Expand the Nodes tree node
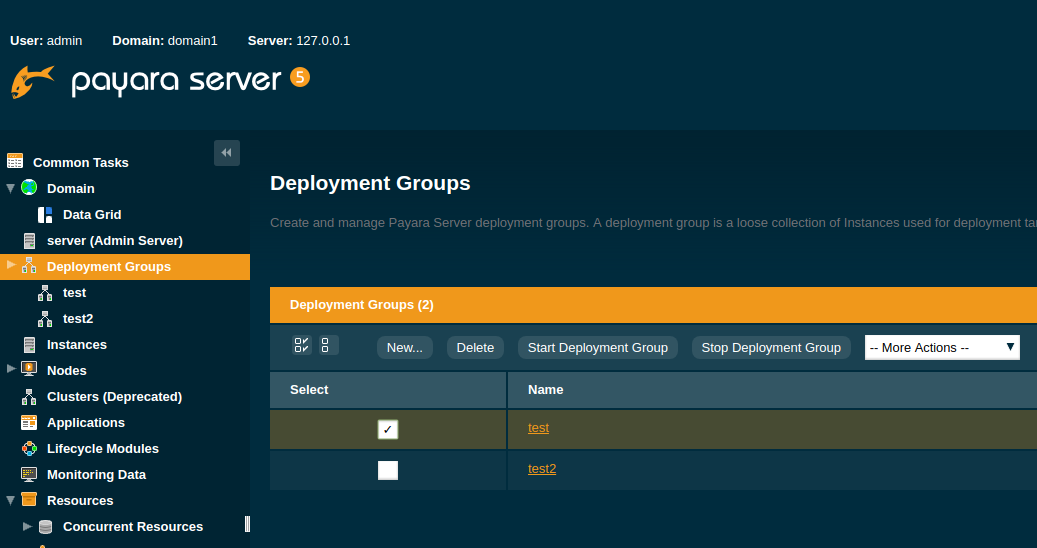This screenshot has height=548, width=1037. [11, 368]
